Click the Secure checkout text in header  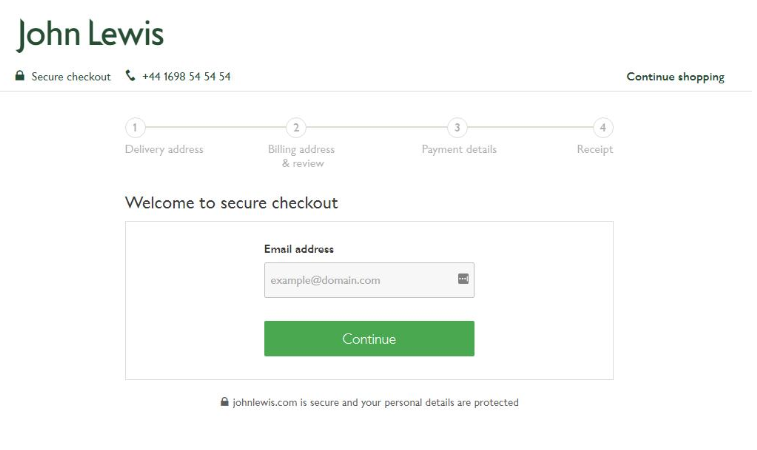(x=71, y=77)
